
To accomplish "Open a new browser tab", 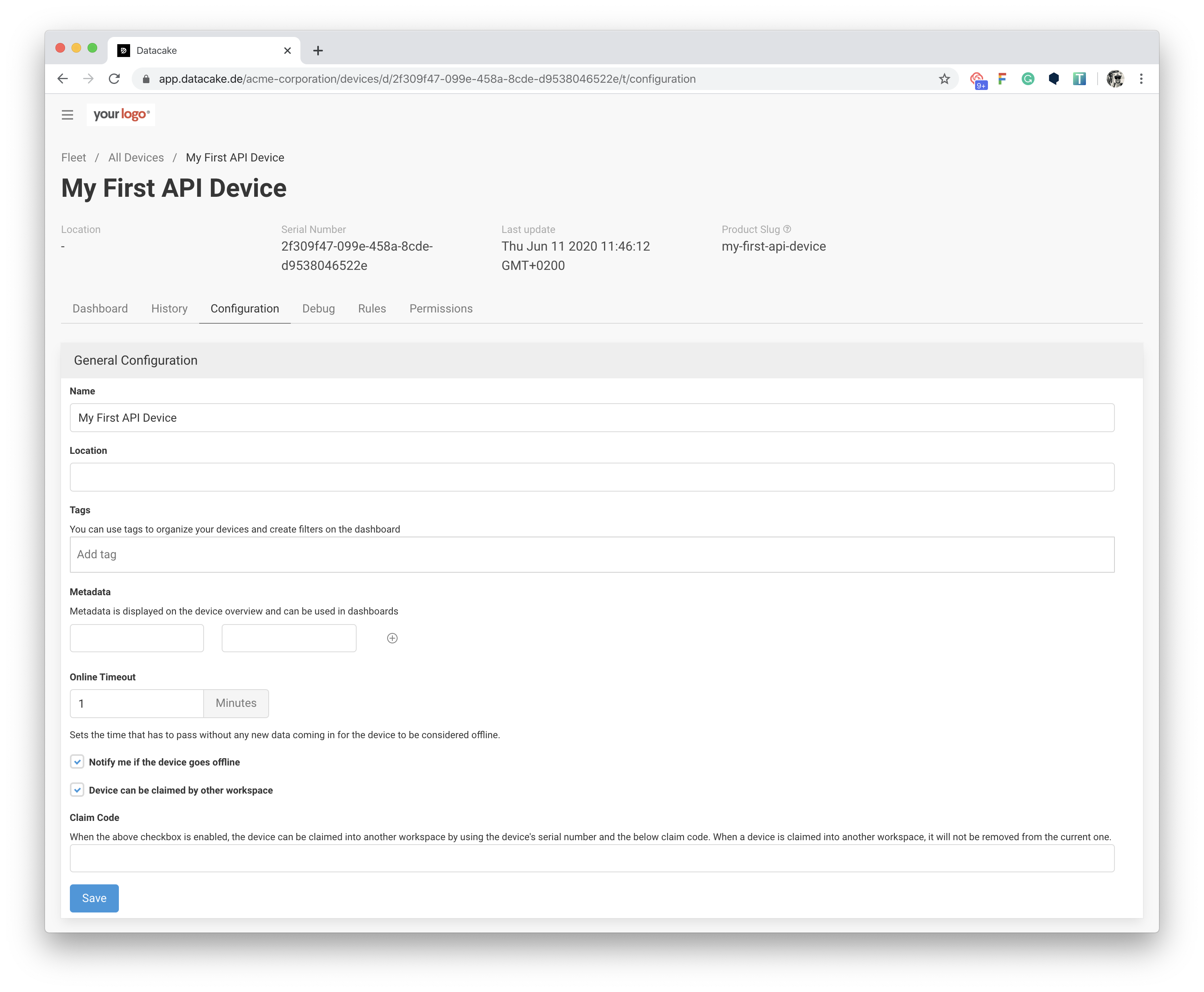I will (x=318, y=51).
